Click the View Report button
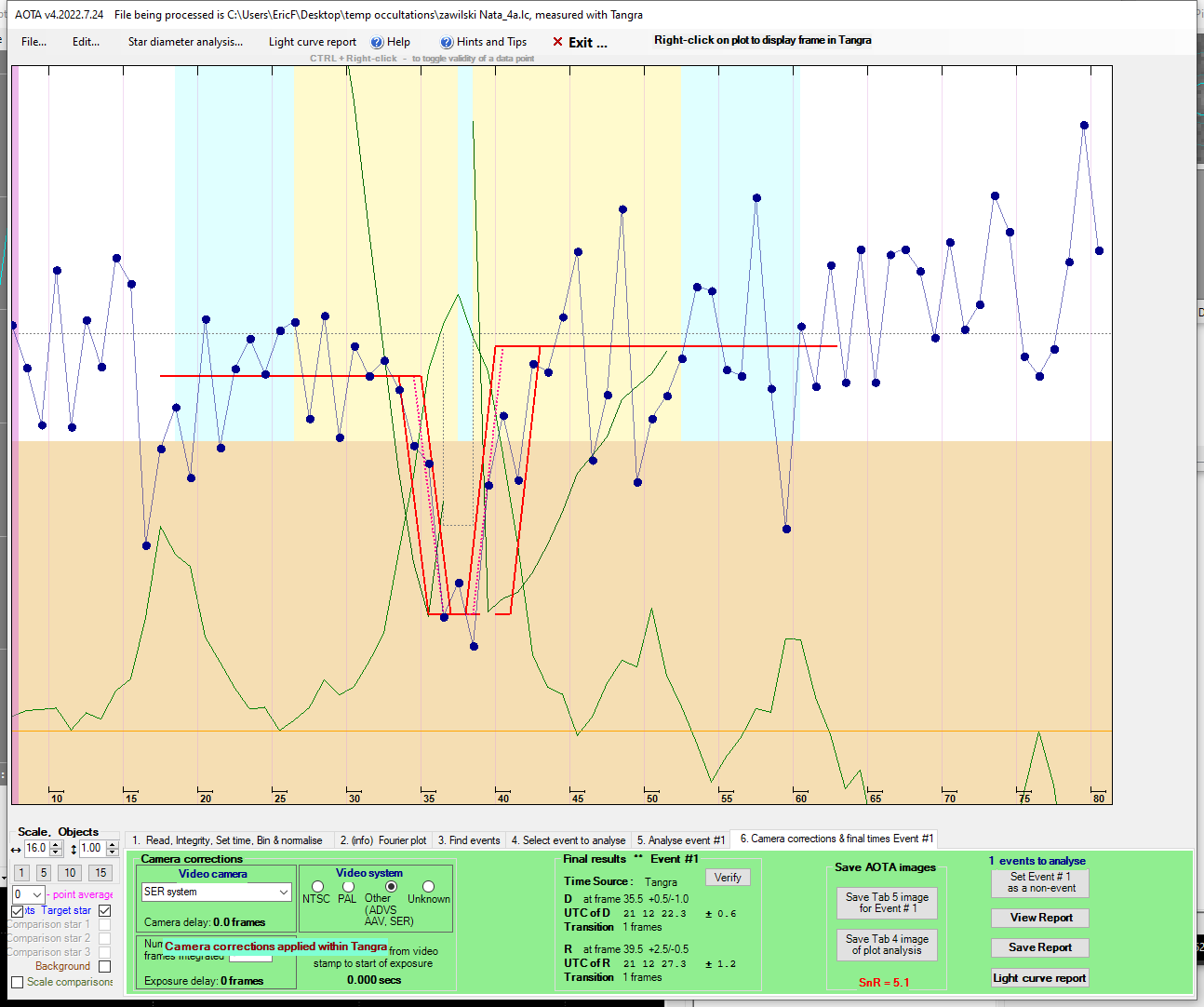Image resolution: width=1204 pixels, height=1007 pixels. click(1040, 918)
